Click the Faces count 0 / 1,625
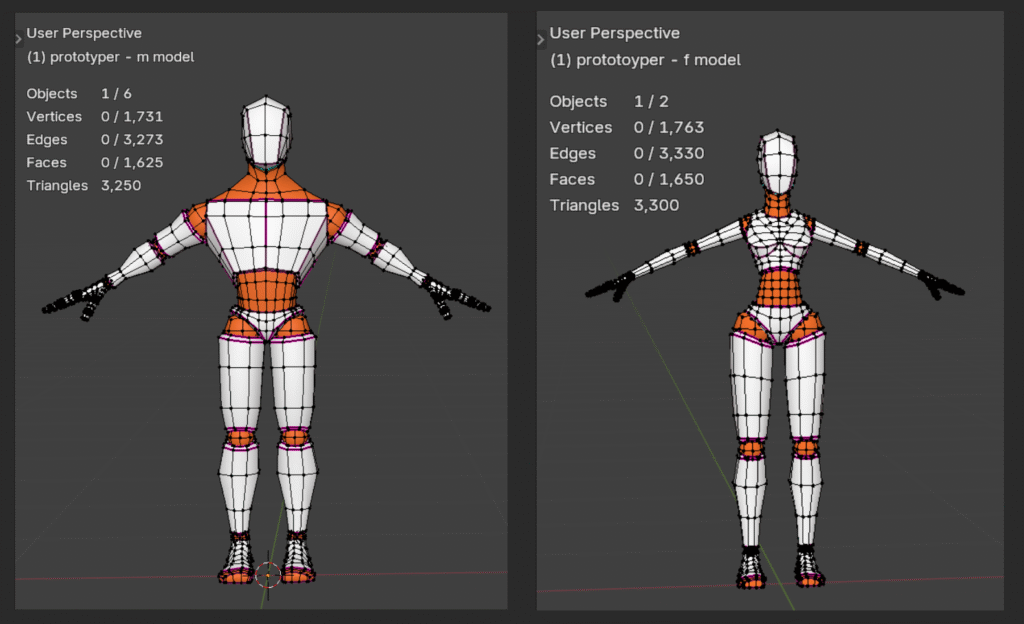Screen dimensions: 1024x624 [132, 162]
